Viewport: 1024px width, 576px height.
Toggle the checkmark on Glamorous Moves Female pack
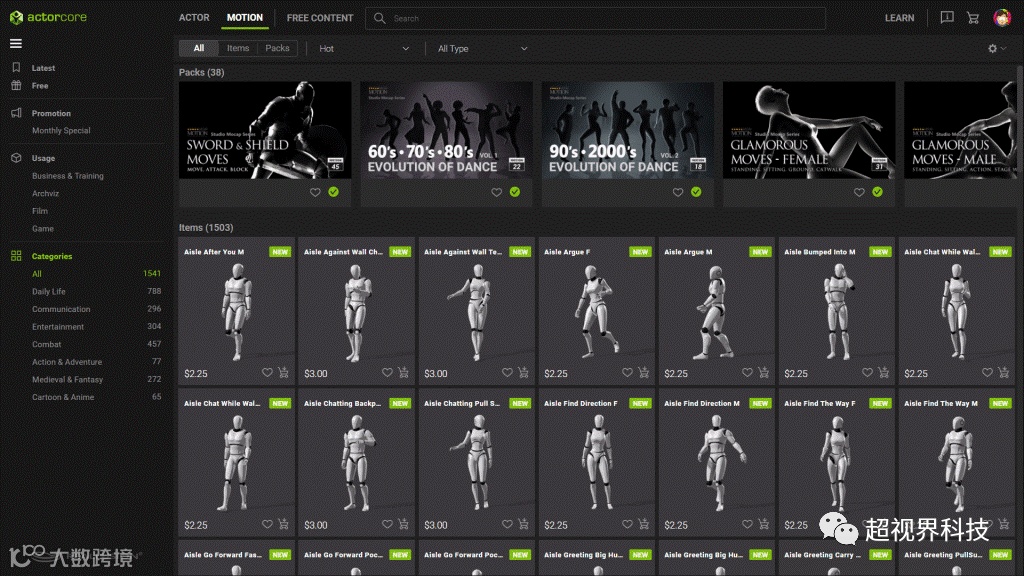click(877, 192)
